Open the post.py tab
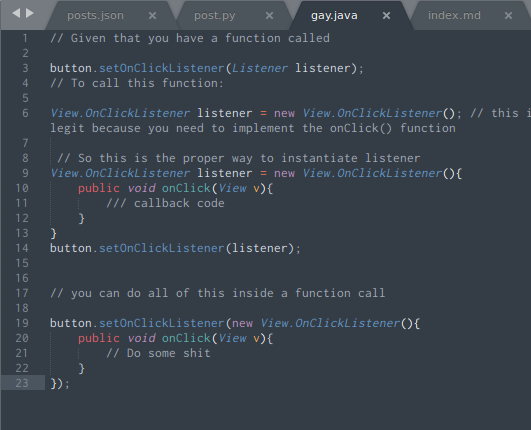The image size is (531, 430). pos(215,16)
